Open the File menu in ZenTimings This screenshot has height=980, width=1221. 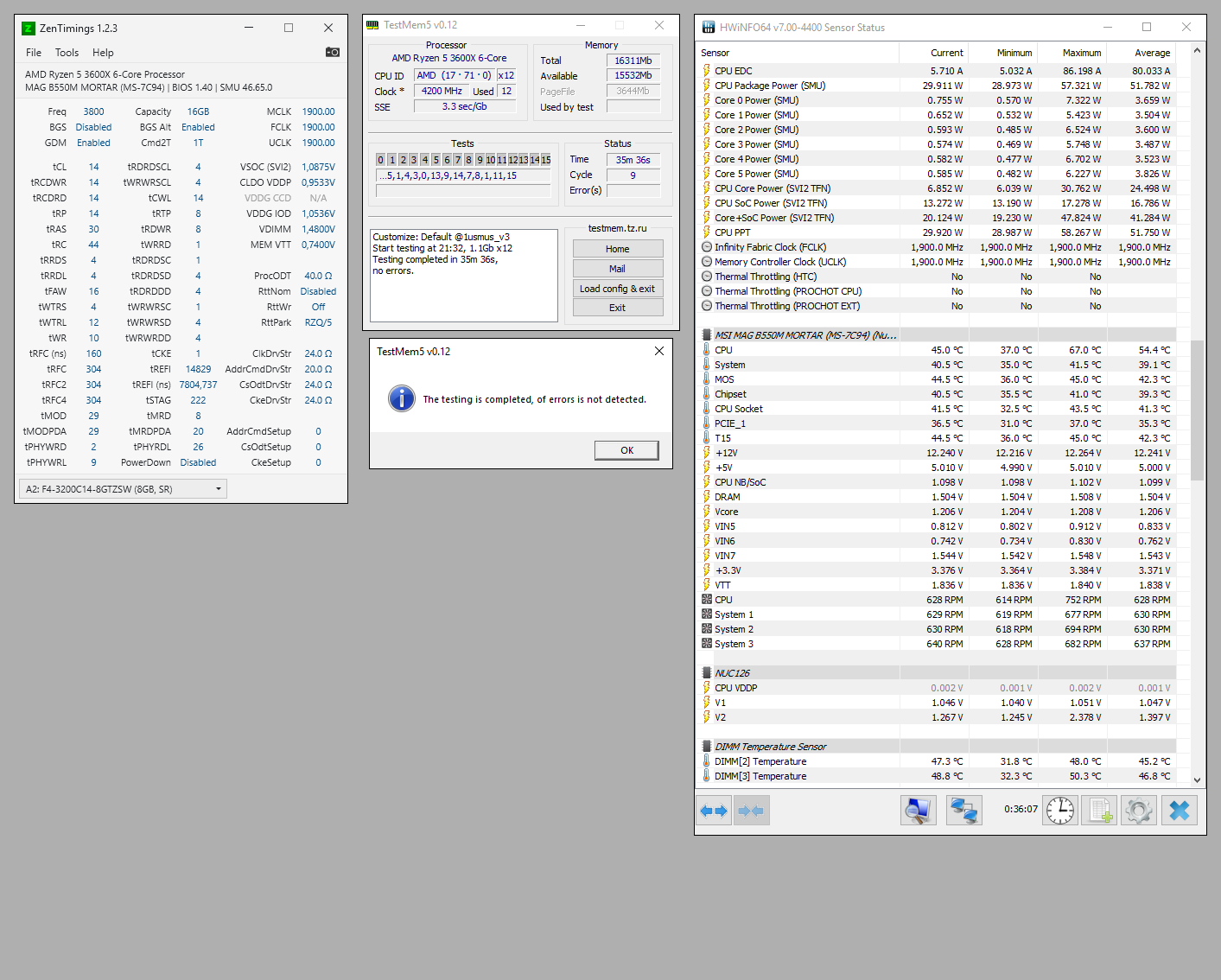coord(34,53)
